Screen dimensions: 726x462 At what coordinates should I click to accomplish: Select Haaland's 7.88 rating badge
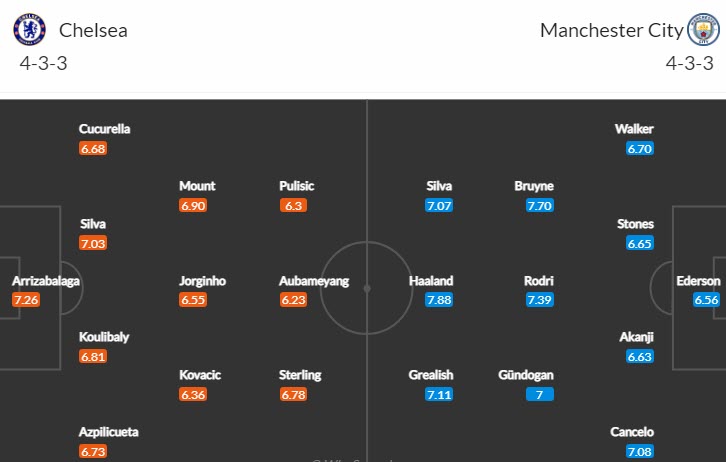(x=439, y=300)
